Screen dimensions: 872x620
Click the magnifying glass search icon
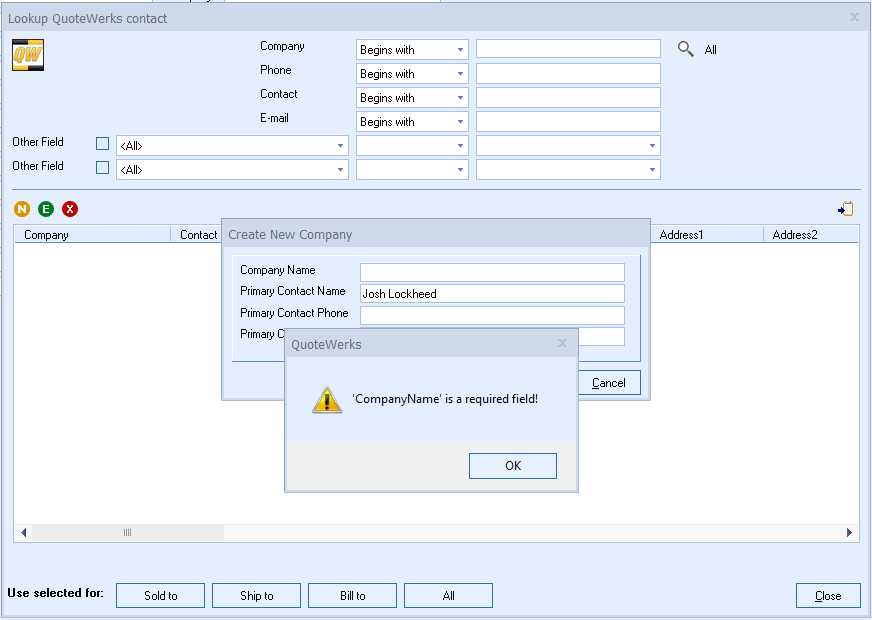pos(685,49)
